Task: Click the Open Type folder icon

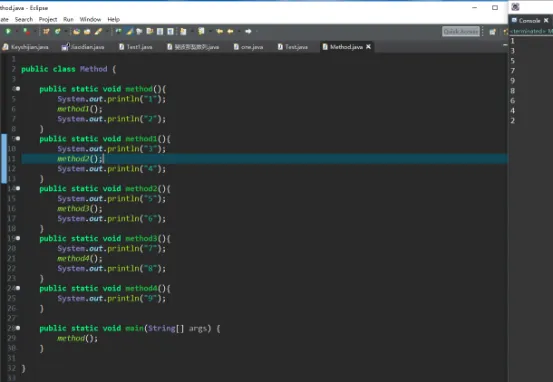Action: 76,31
